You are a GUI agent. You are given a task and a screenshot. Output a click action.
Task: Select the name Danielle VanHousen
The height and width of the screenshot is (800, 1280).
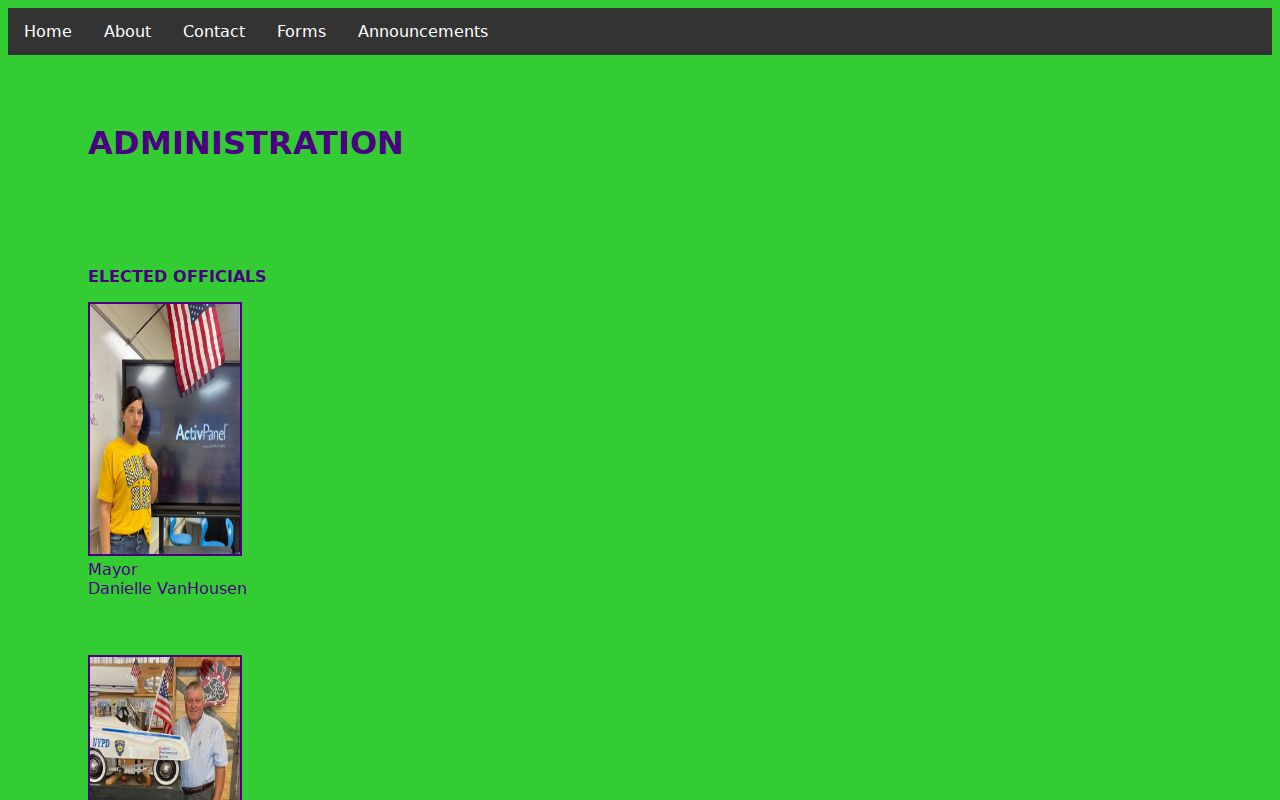point(167,588)
